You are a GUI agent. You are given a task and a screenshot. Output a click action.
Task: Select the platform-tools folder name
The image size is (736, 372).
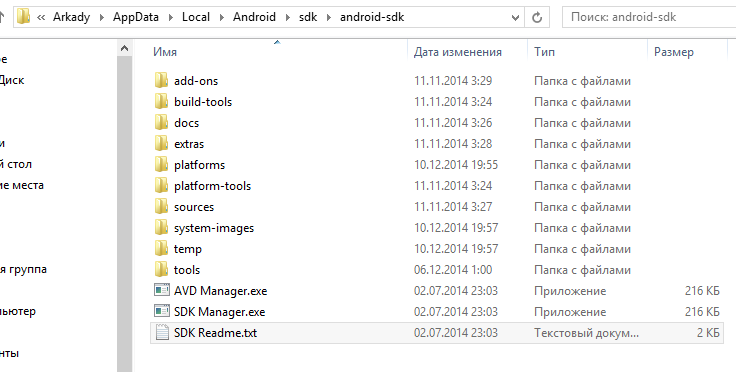point(212,186)
